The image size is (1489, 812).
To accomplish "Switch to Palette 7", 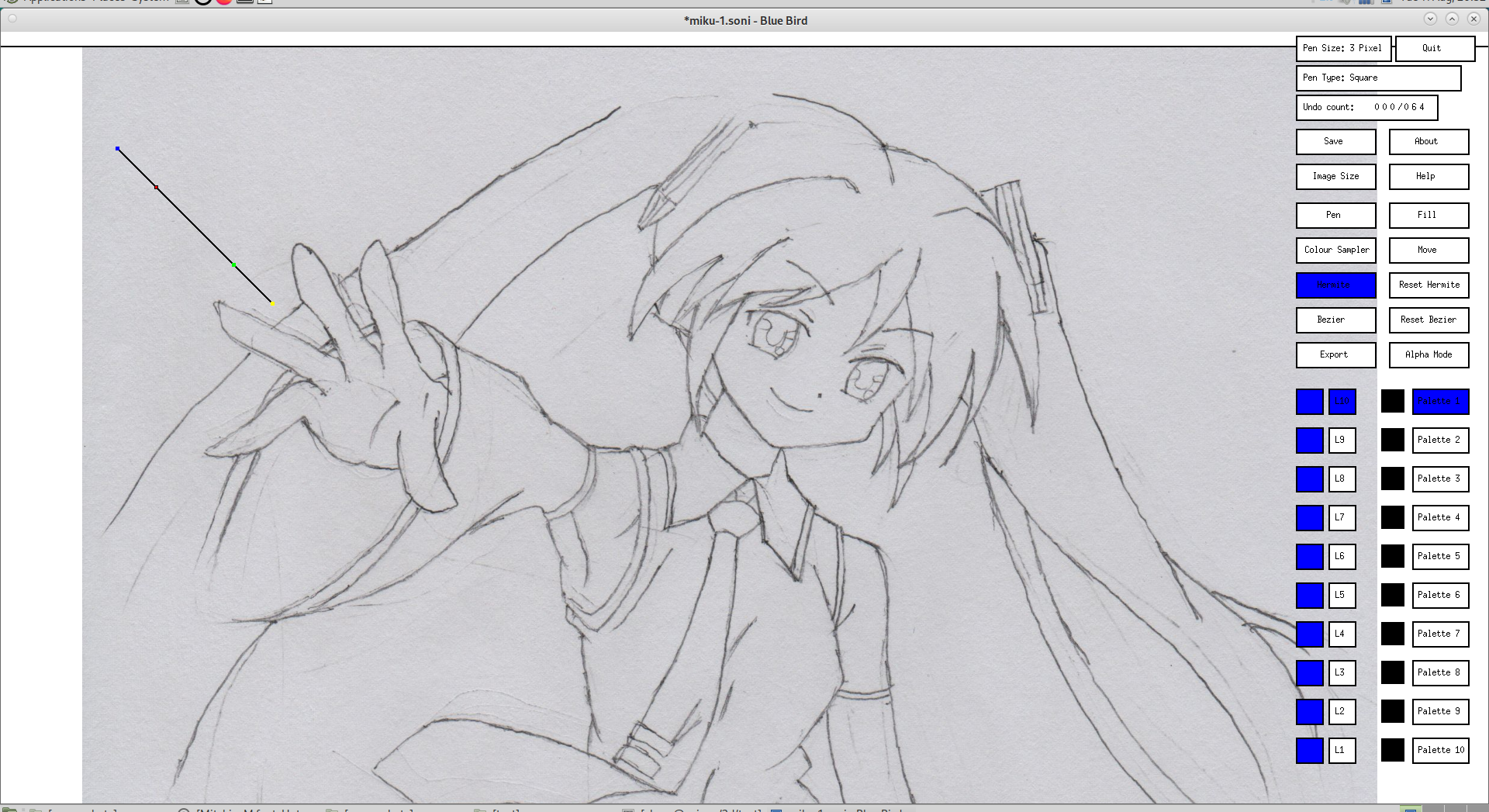I will [x=1440, y=634].
